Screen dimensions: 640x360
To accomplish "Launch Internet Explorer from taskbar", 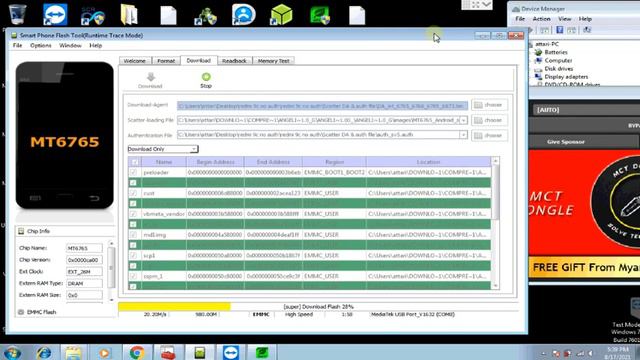I will (44, 352).
